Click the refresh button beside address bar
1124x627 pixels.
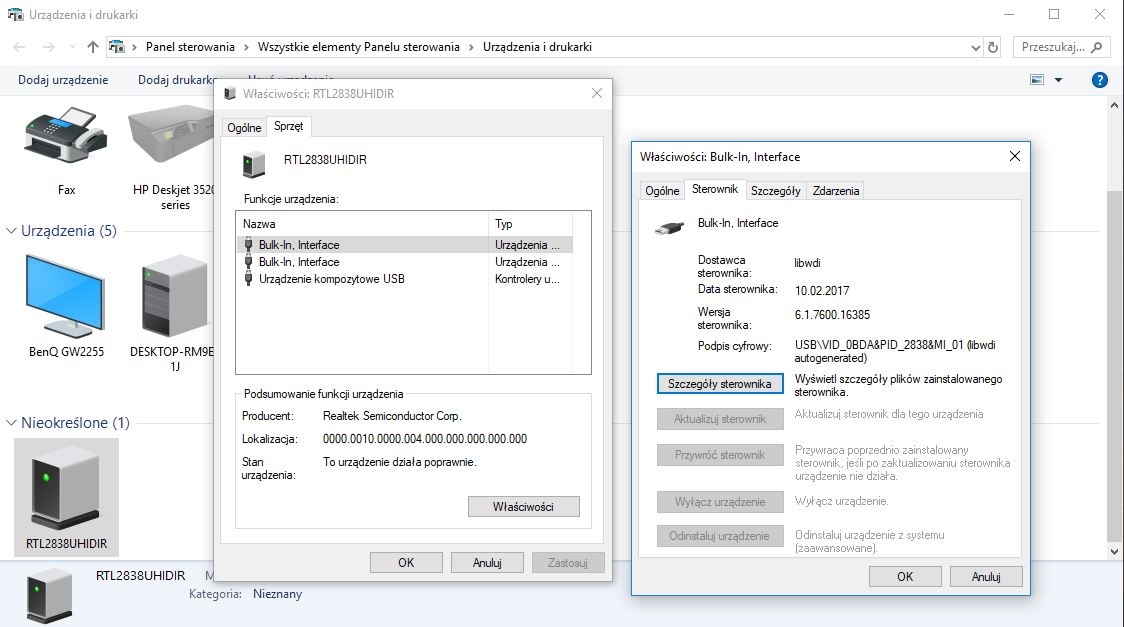pos(993,47)
